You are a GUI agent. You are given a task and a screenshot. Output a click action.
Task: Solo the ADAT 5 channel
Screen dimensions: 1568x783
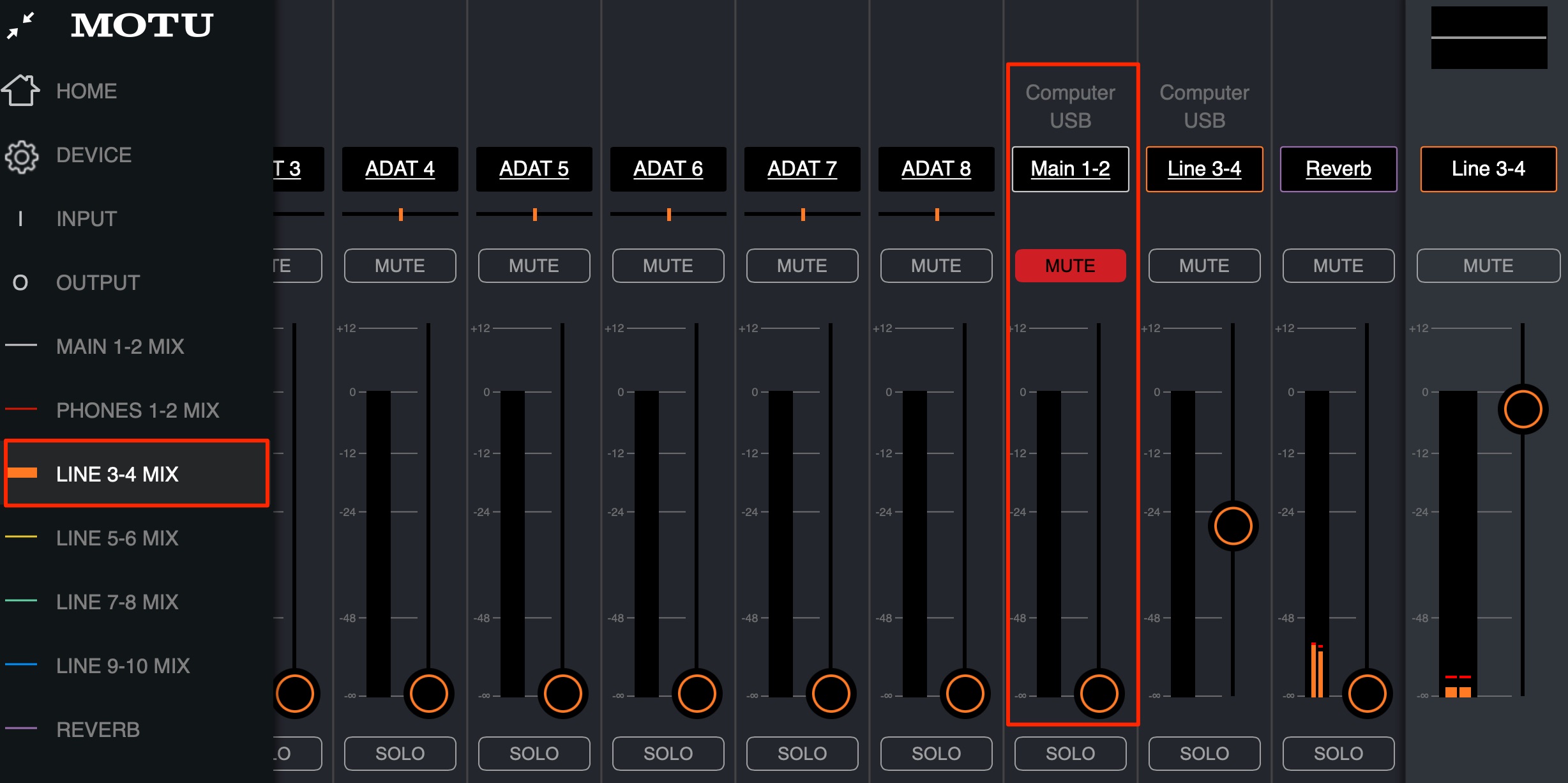coord(534,754)
